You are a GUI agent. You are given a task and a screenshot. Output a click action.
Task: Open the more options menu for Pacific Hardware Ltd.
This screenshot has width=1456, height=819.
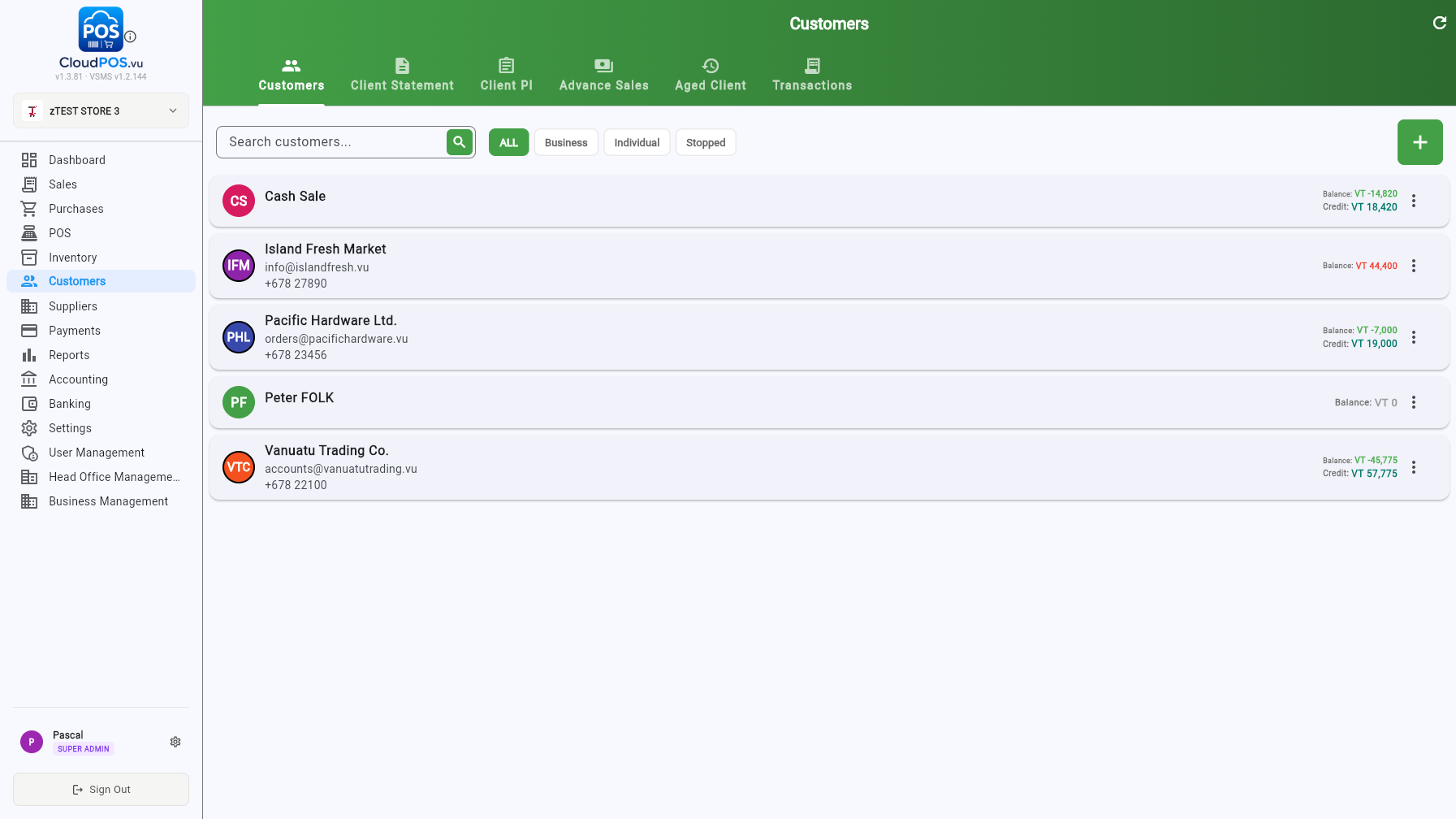pos(1413,337)
